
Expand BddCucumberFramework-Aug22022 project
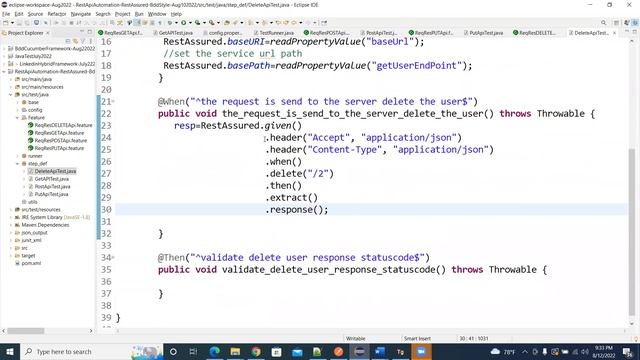click(4, 49)
